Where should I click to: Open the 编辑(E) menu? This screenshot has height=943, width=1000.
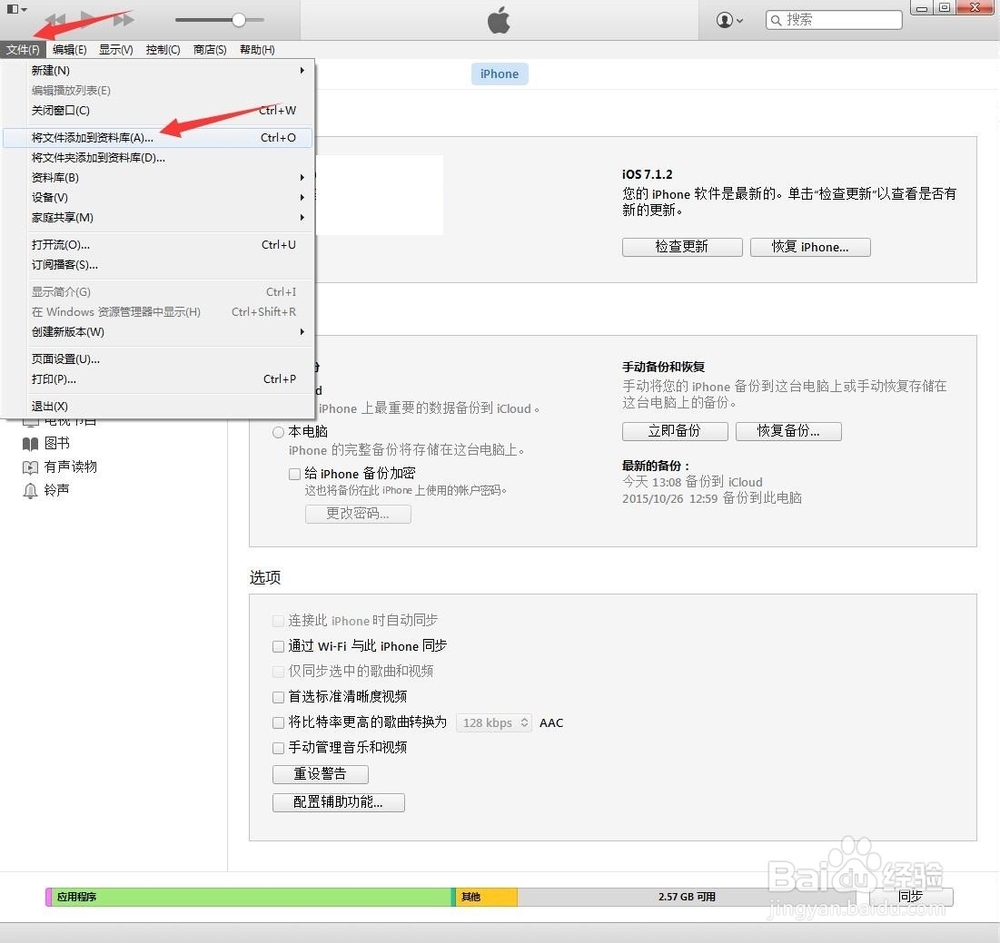(x=70, y=50)
